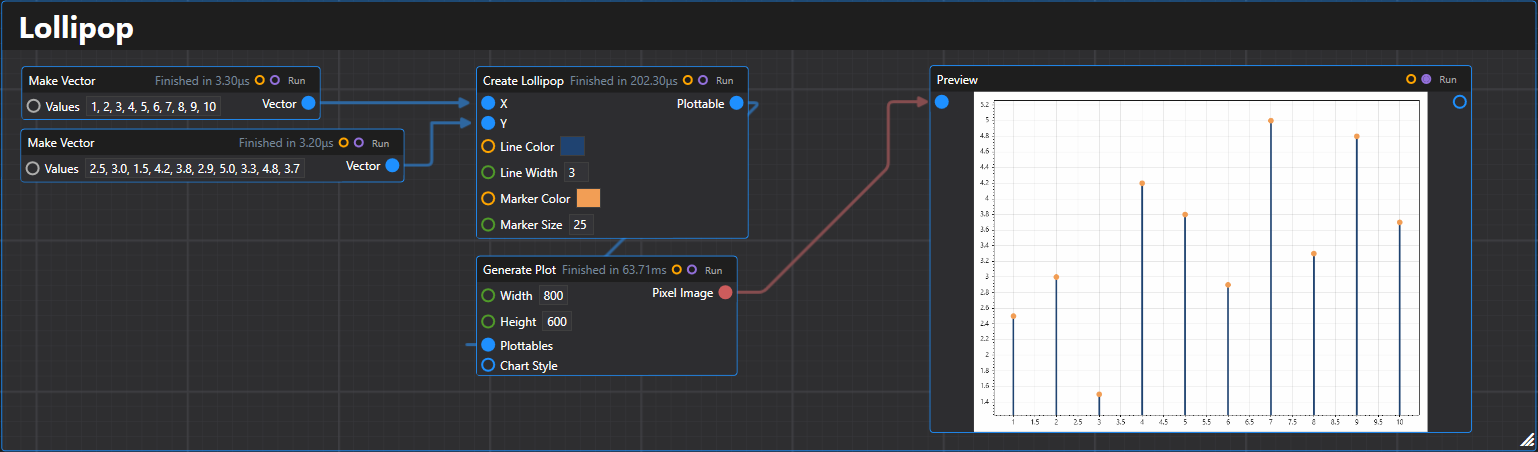This screenshot has width=1538, height=452.
Task: Click purple circle icon on first Make Vector header
Action: (275, 80)
